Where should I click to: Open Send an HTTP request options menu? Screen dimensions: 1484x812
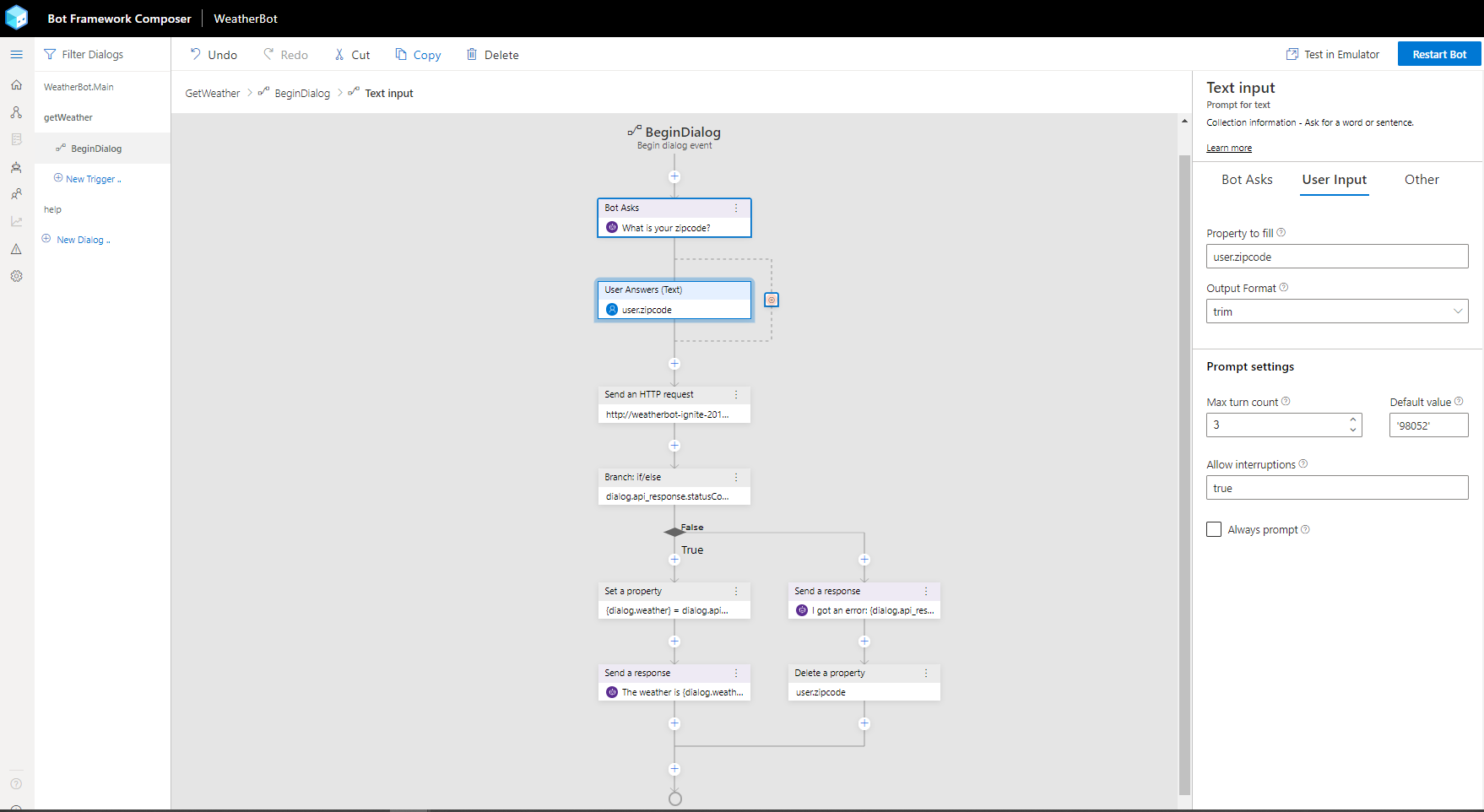click(x=736, y=394)
